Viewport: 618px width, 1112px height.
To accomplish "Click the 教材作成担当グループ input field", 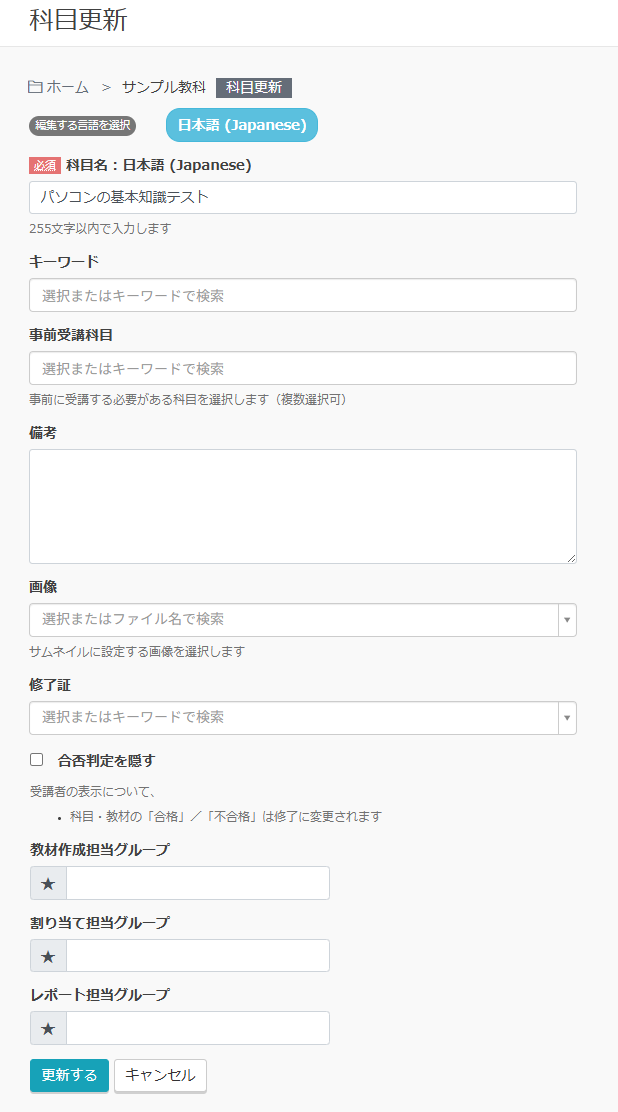I will point(197,883).
